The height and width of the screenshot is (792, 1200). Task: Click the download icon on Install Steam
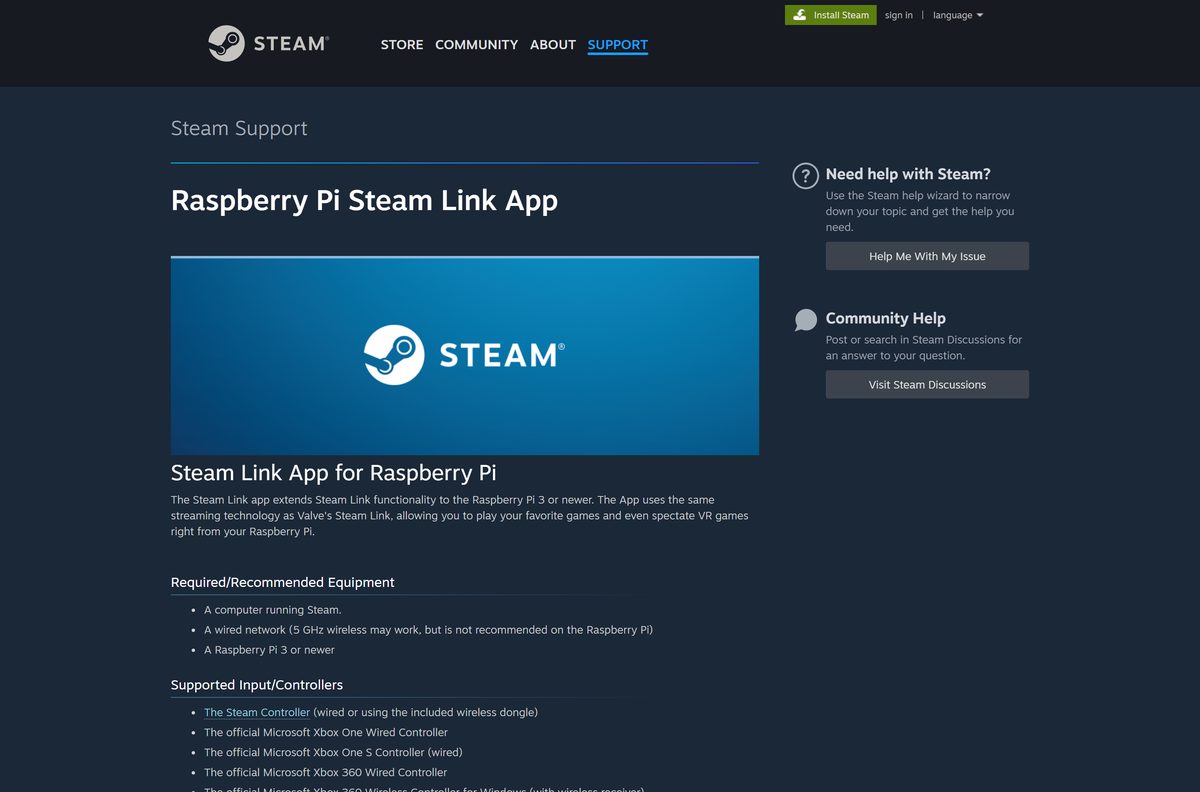(x=800, y=15)
